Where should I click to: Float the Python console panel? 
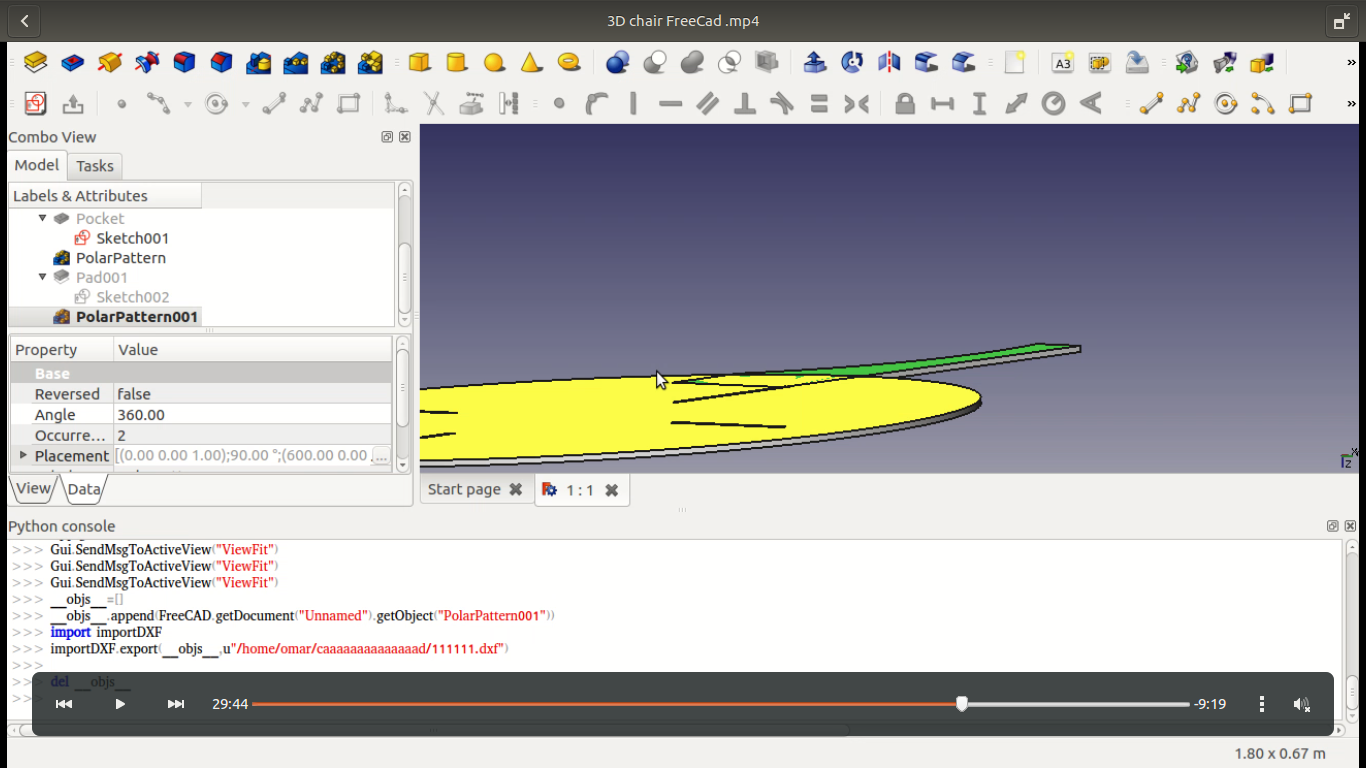point(1332,526)
